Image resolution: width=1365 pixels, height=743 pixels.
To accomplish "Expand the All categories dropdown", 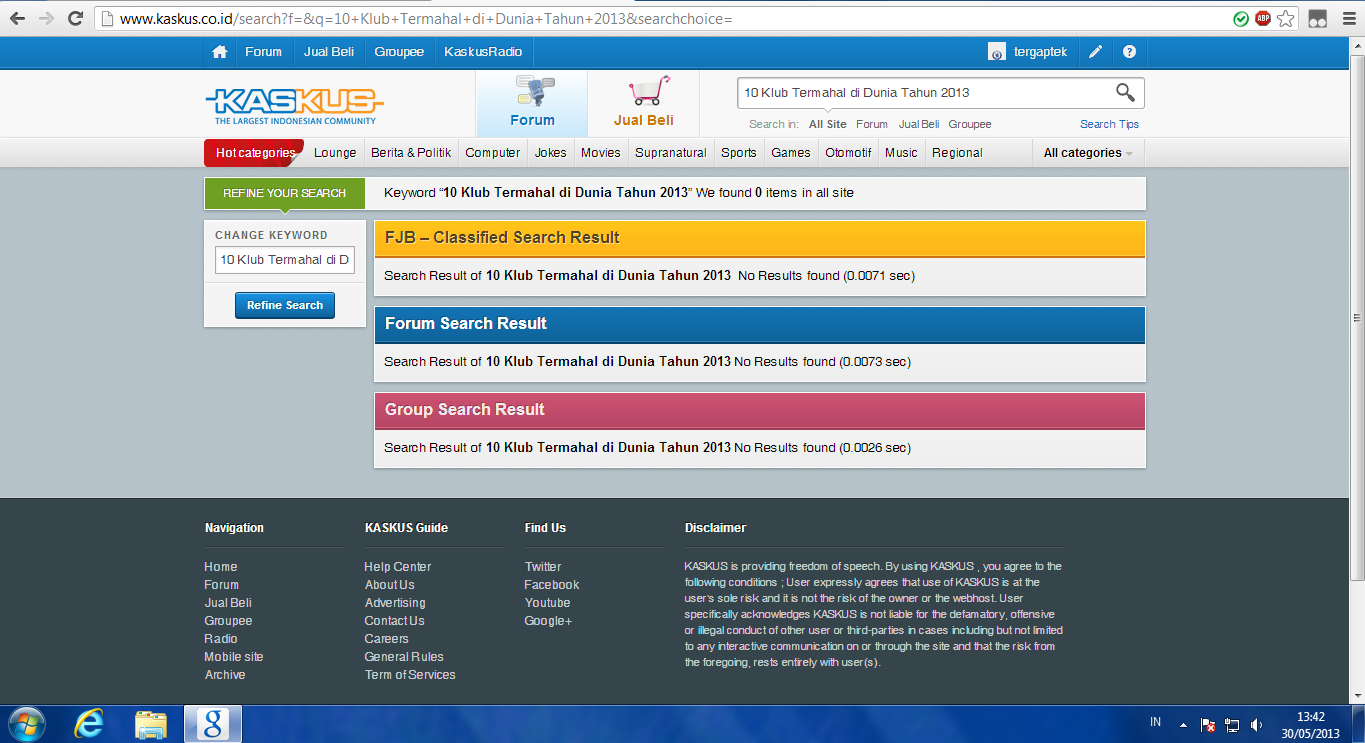I will [1088, 153].
